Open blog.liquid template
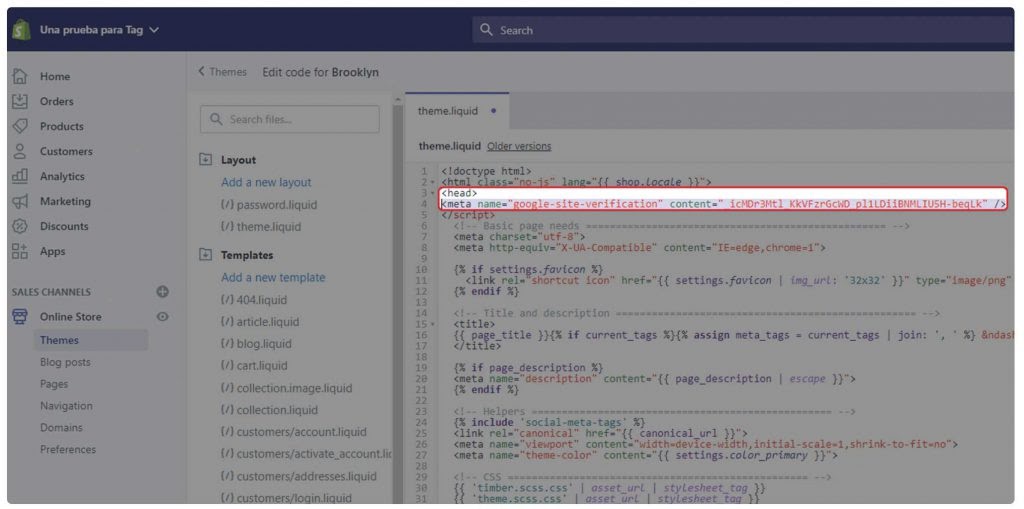Viewport: 1024px width, 509px height. coord(256,344)
